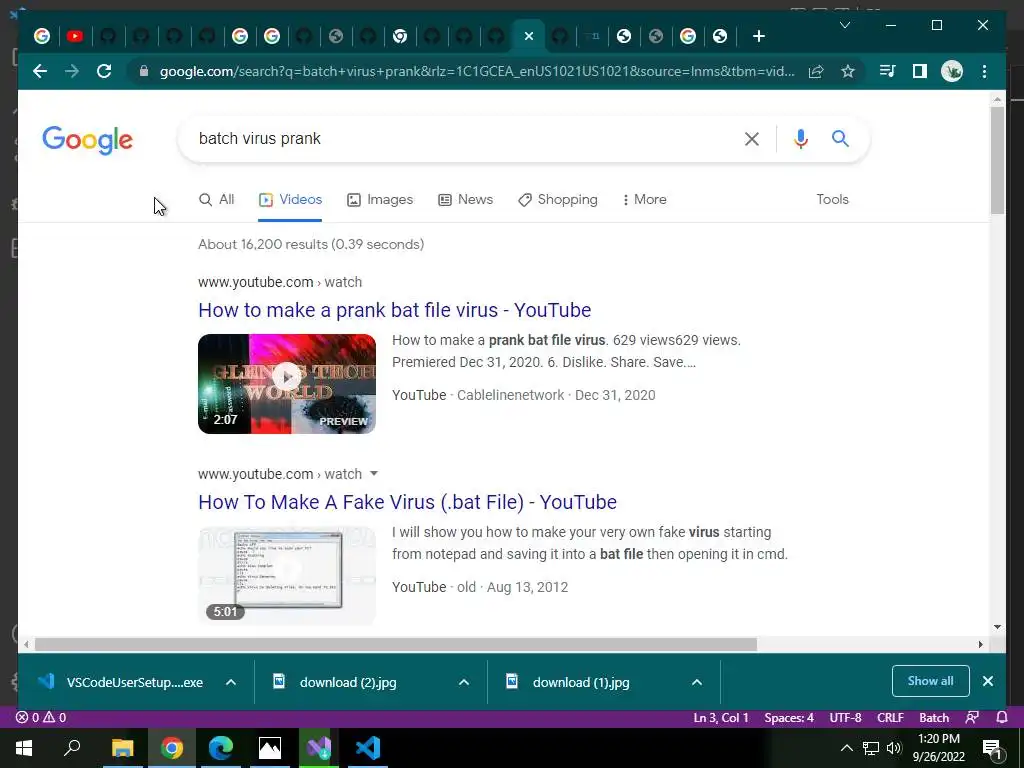Open 'How To Make A Fake Virus (.bat File)' link

coord(408,502)
